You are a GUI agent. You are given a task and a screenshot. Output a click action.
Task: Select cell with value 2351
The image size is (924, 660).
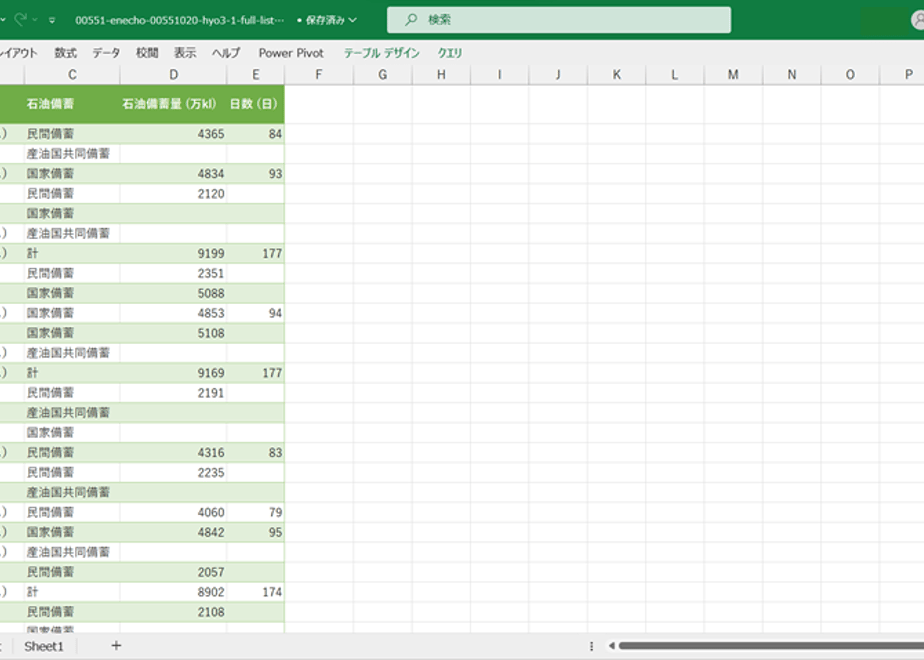click(173, 273)
